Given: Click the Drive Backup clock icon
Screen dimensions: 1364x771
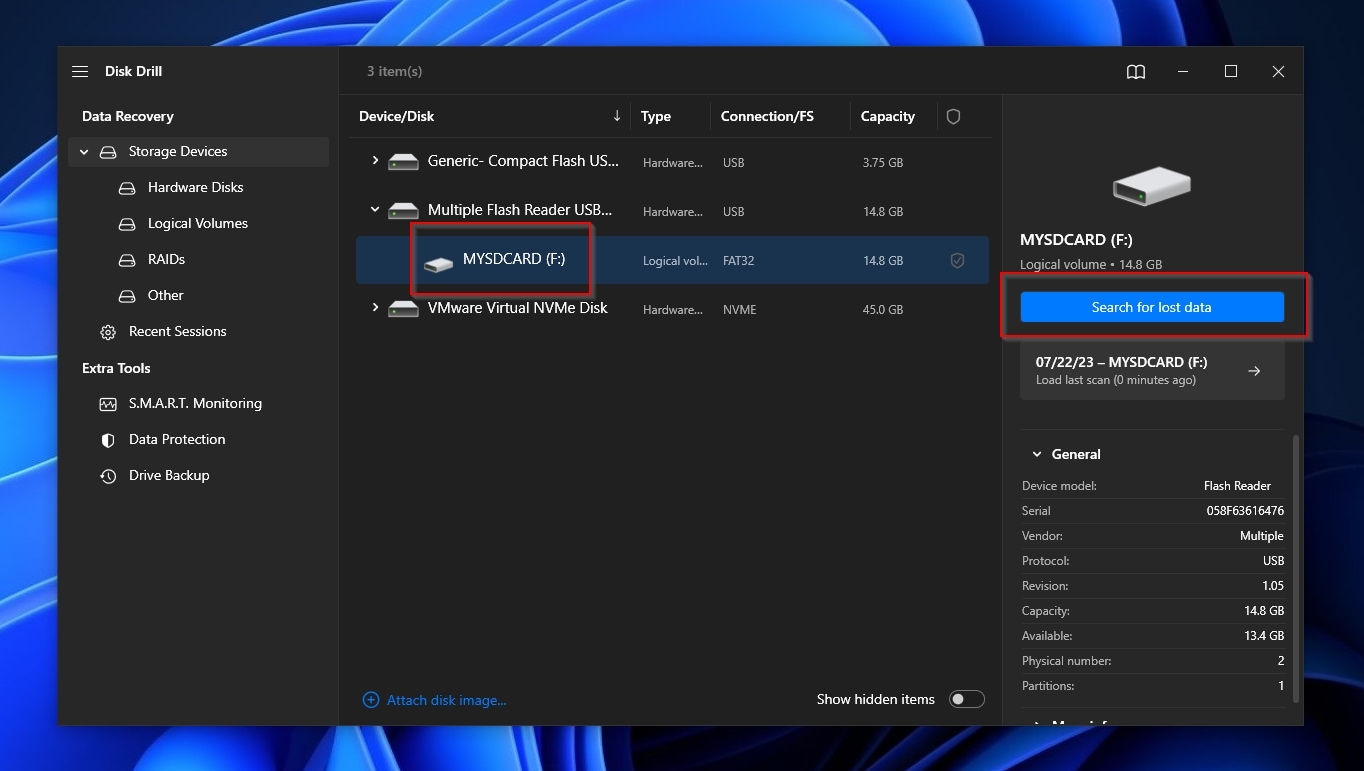Looking at the screenshot, I should click(x=108, y=476).
